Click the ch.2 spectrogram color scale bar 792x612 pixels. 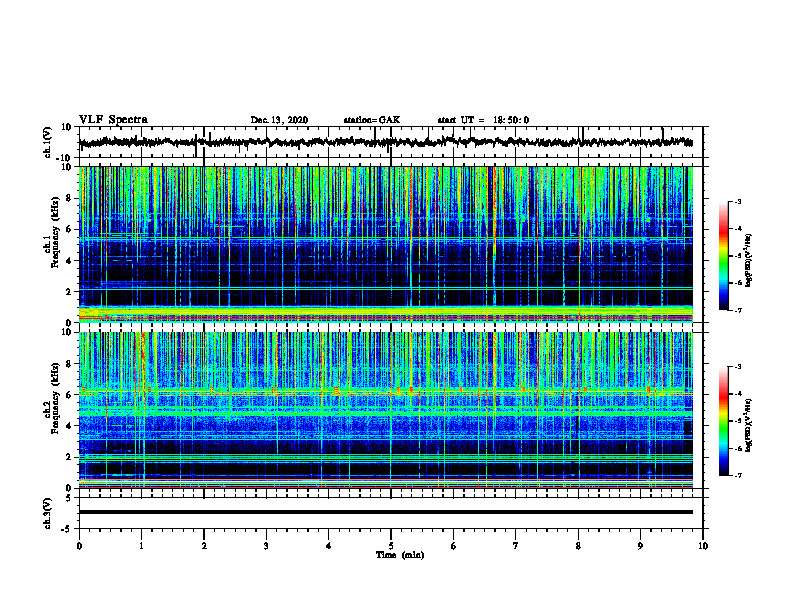coord(723,421)
